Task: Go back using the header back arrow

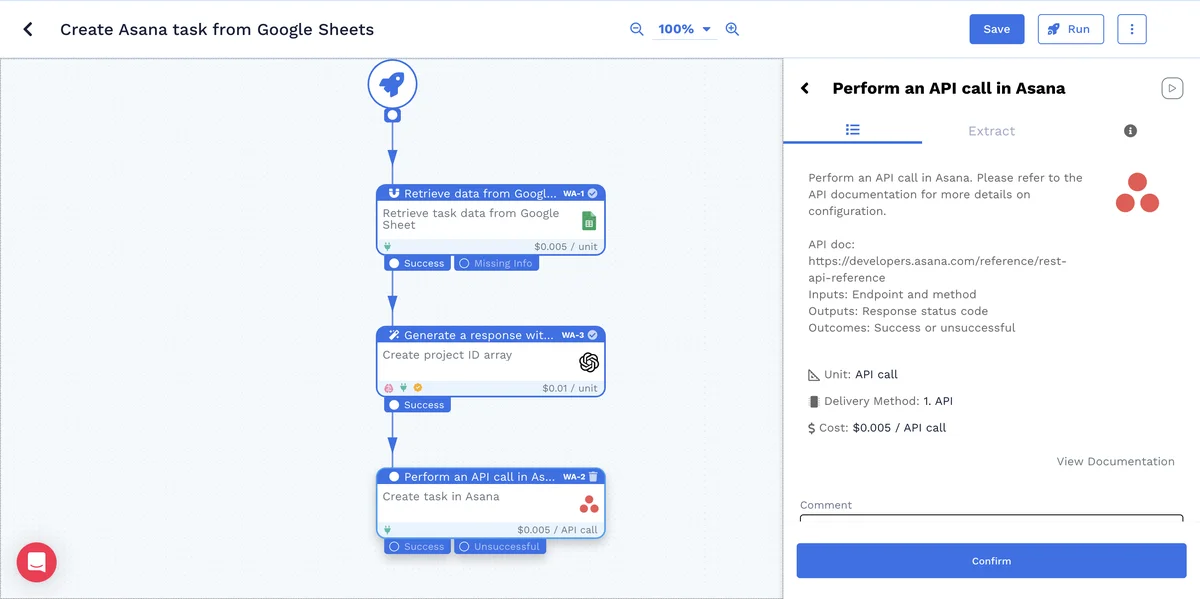Action: tap(28, 30)
